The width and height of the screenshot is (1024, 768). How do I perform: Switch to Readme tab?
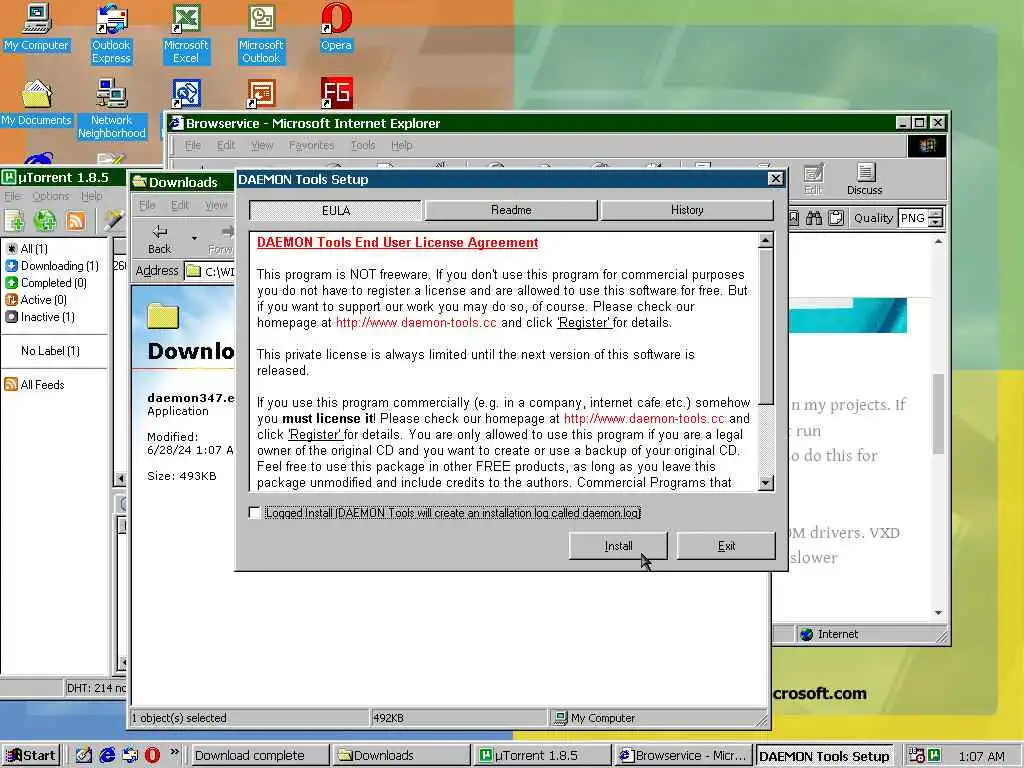(511, 210)
